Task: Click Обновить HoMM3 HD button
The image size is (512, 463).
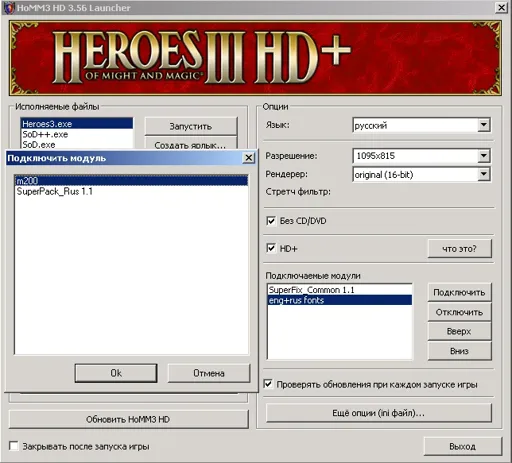Action: pos(128,419)
